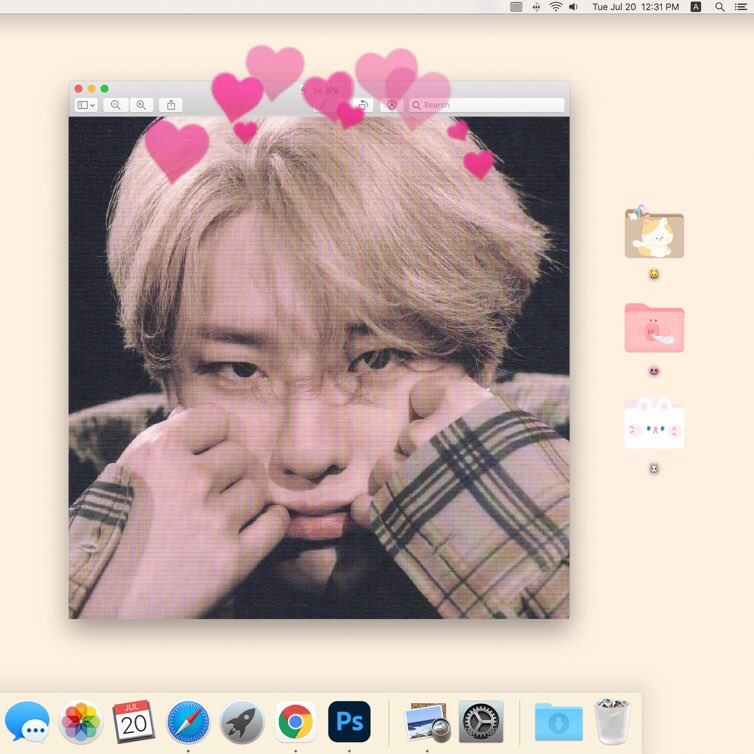Launch Safari from the Dock

coord(188,722)
